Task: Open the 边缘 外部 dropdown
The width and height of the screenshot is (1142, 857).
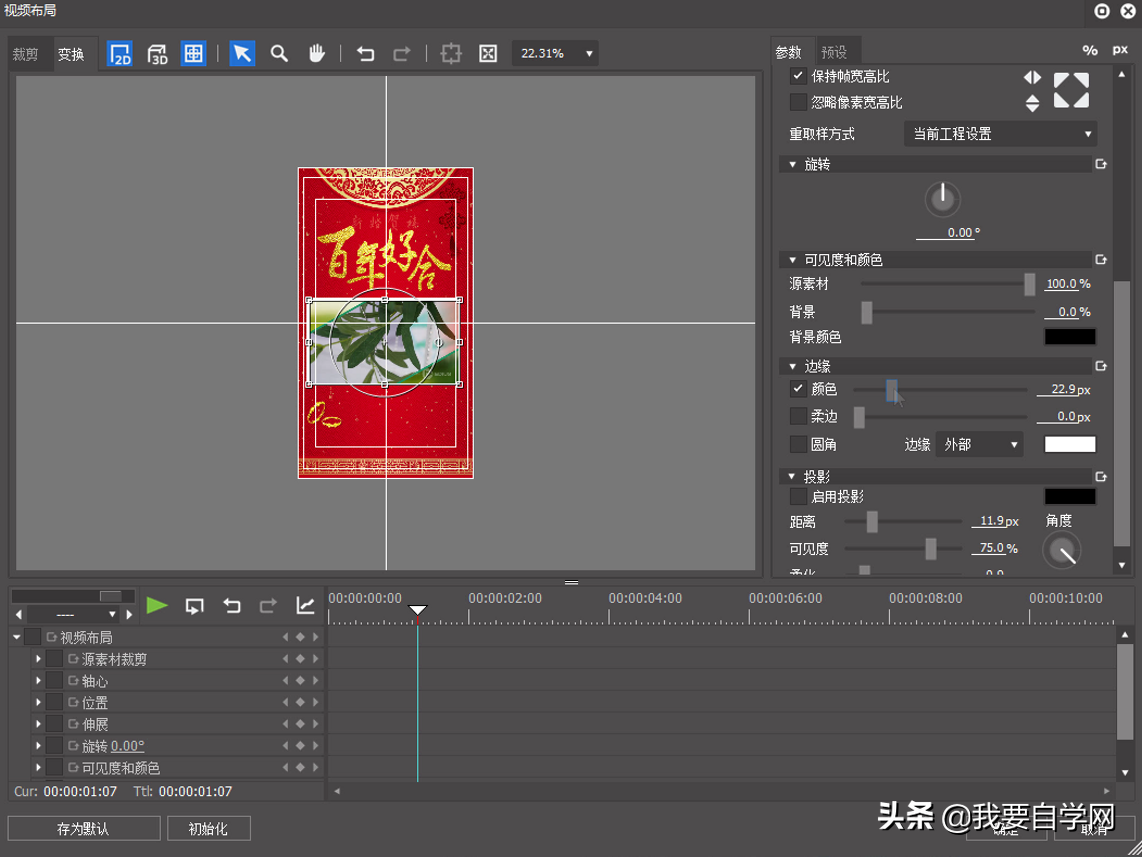Action: (980, 444)
